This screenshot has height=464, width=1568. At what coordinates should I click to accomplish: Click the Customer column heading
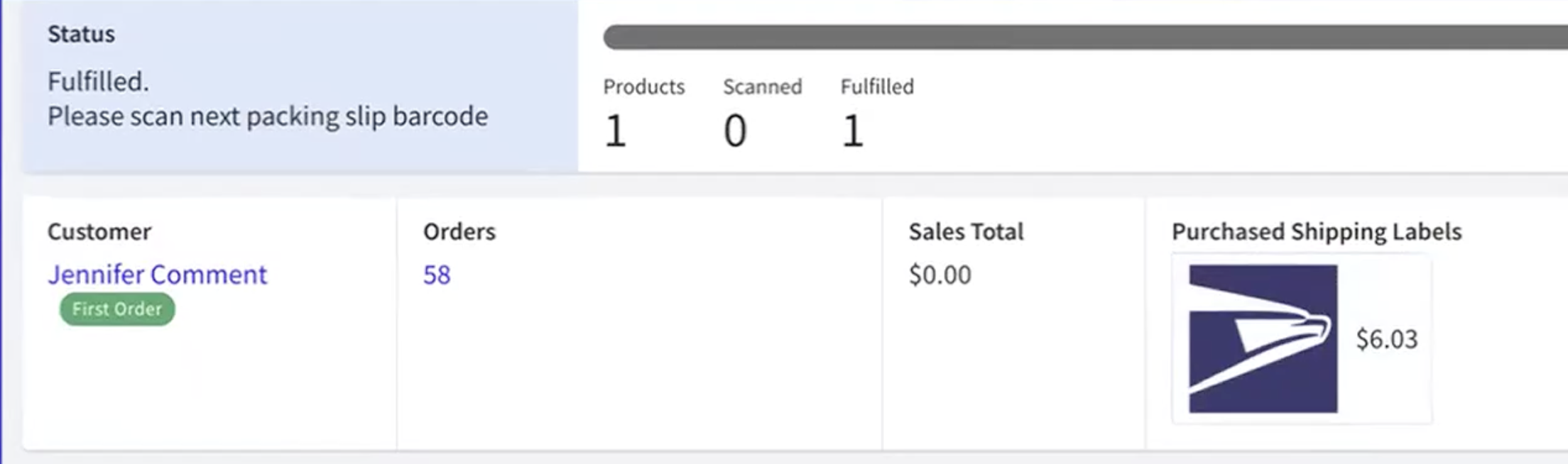tap(99, 232)
